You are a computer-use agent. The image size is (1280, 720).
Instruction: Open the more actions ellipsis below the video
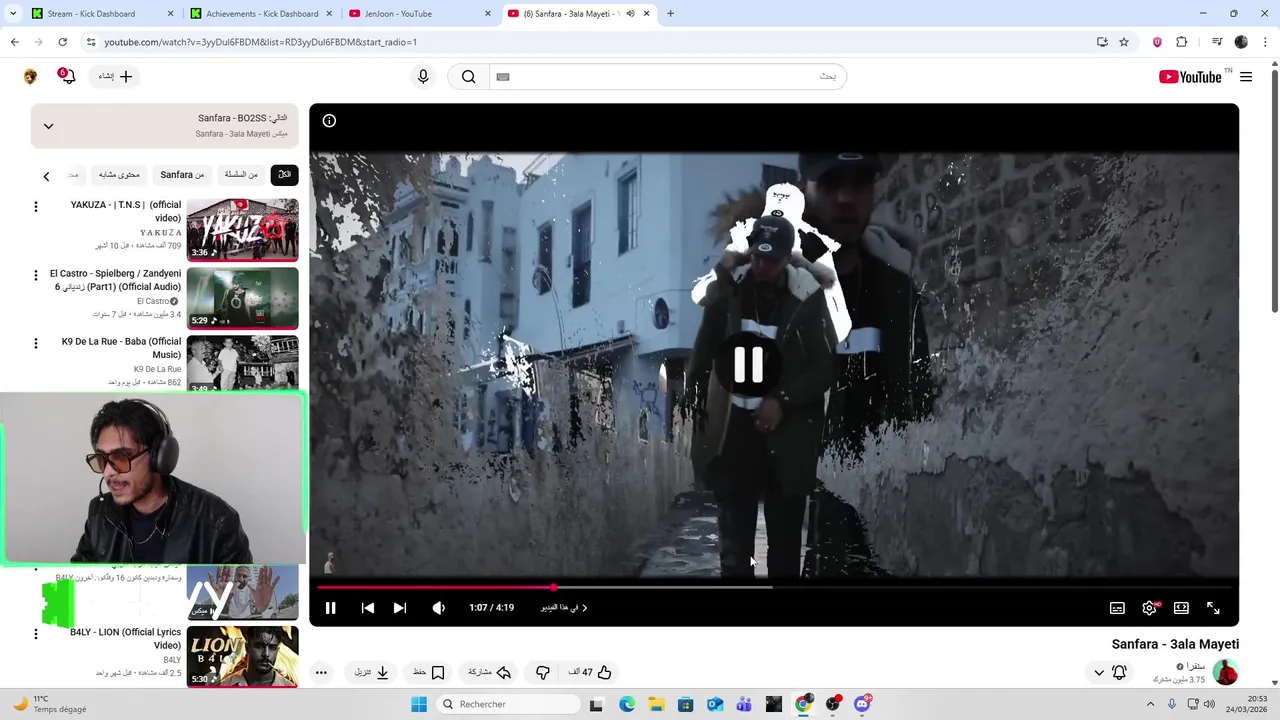[x=321, y=672]
